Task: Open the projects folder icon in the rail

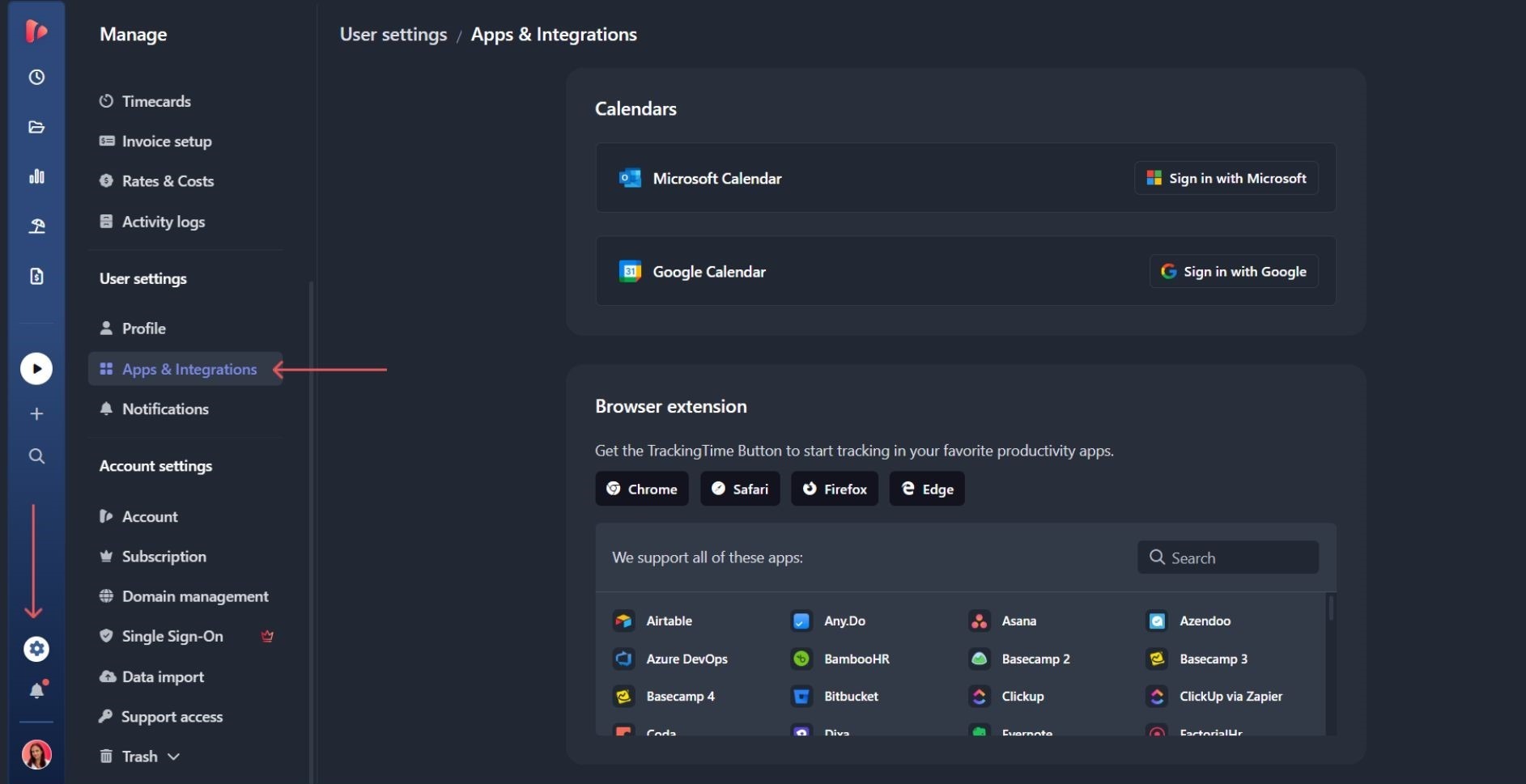Action: coord(36,127)
